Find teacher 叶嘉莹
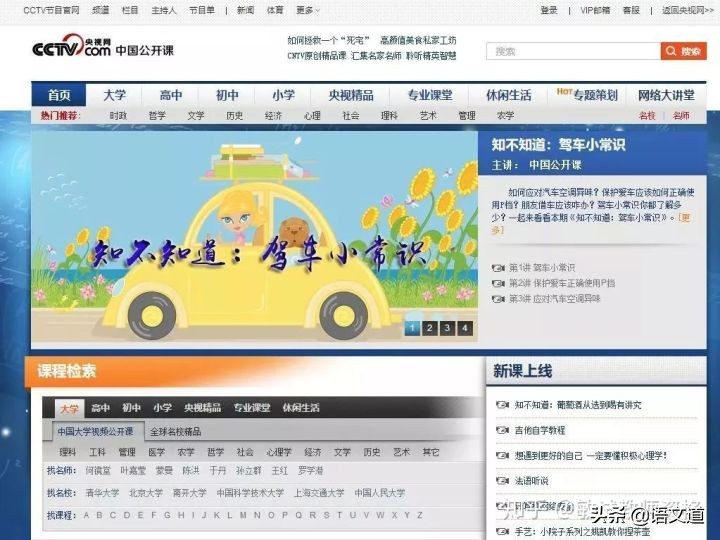The width and height of the screenshot is (720, 540). click(133, 471)
